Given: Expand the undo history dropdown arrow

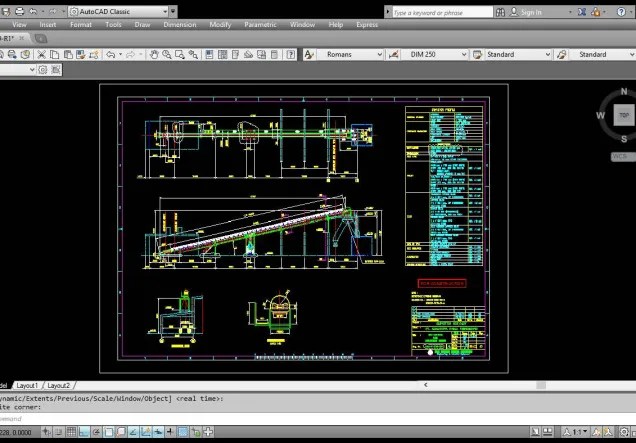Looking at the screenshot, I should (x=120, y=54).
